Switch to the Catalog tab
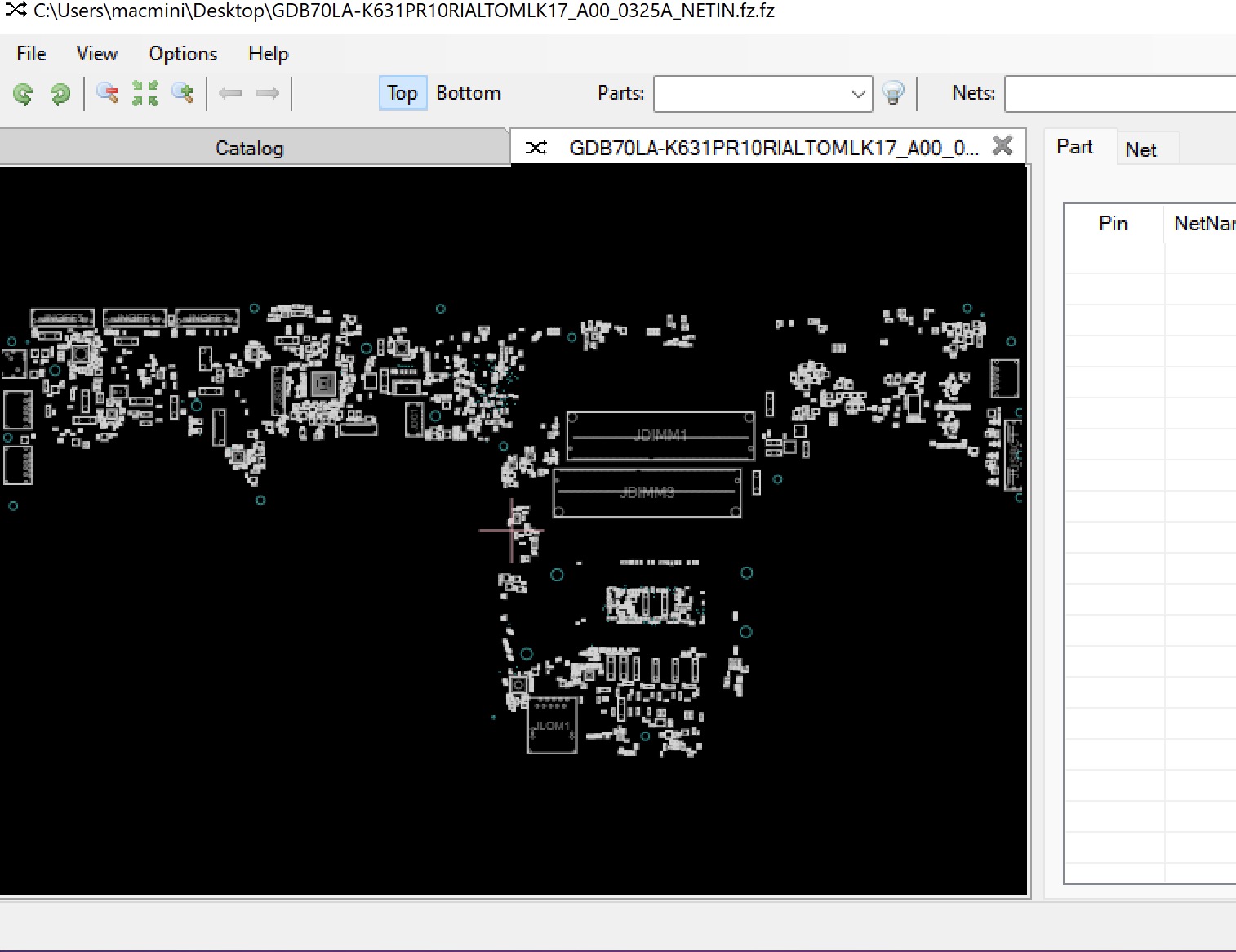 (249, 149)
